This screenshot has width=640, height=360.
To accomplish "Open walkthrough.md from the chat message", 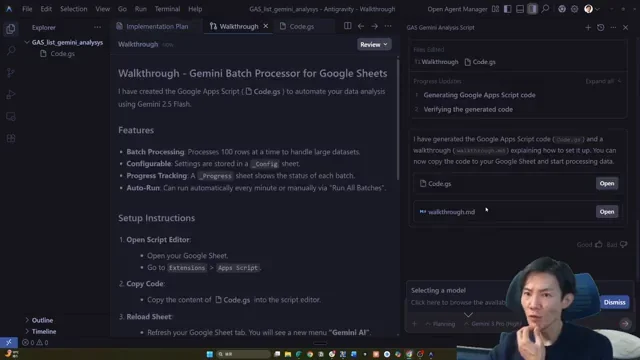I will [x=607, y=212].
